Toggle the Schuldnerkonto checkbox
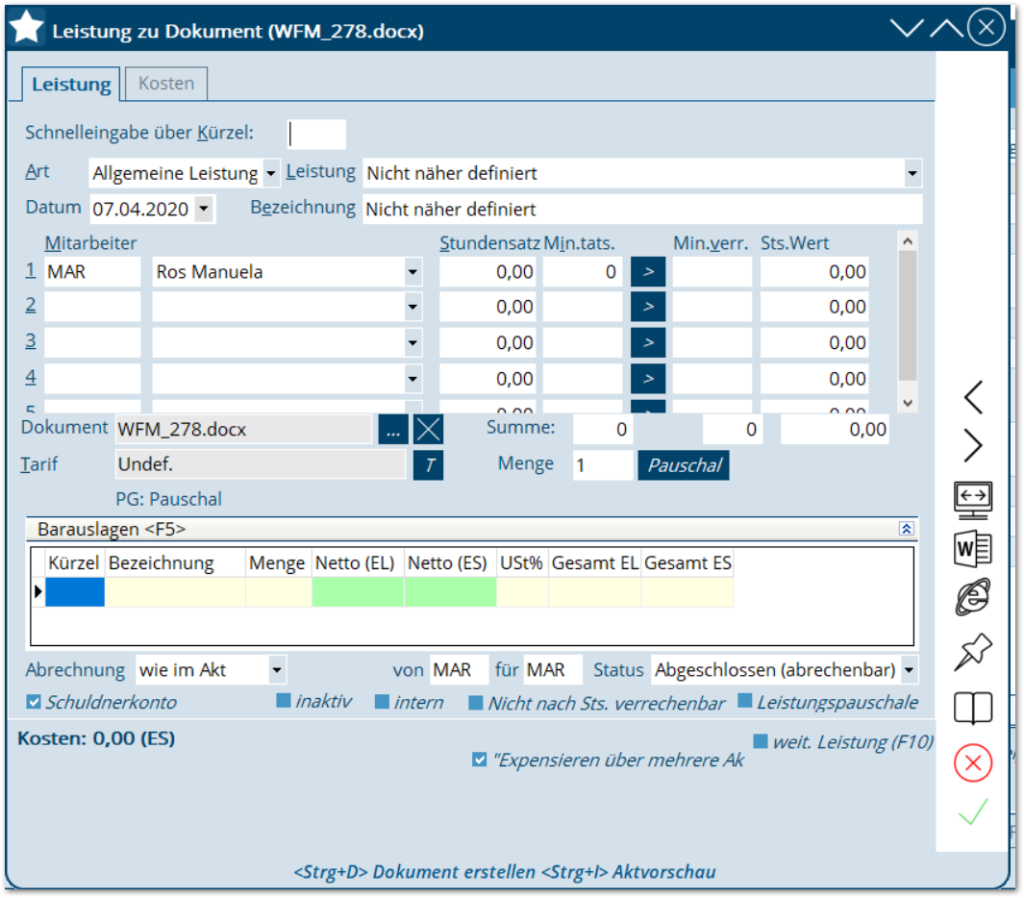 [x=34, y=702]
